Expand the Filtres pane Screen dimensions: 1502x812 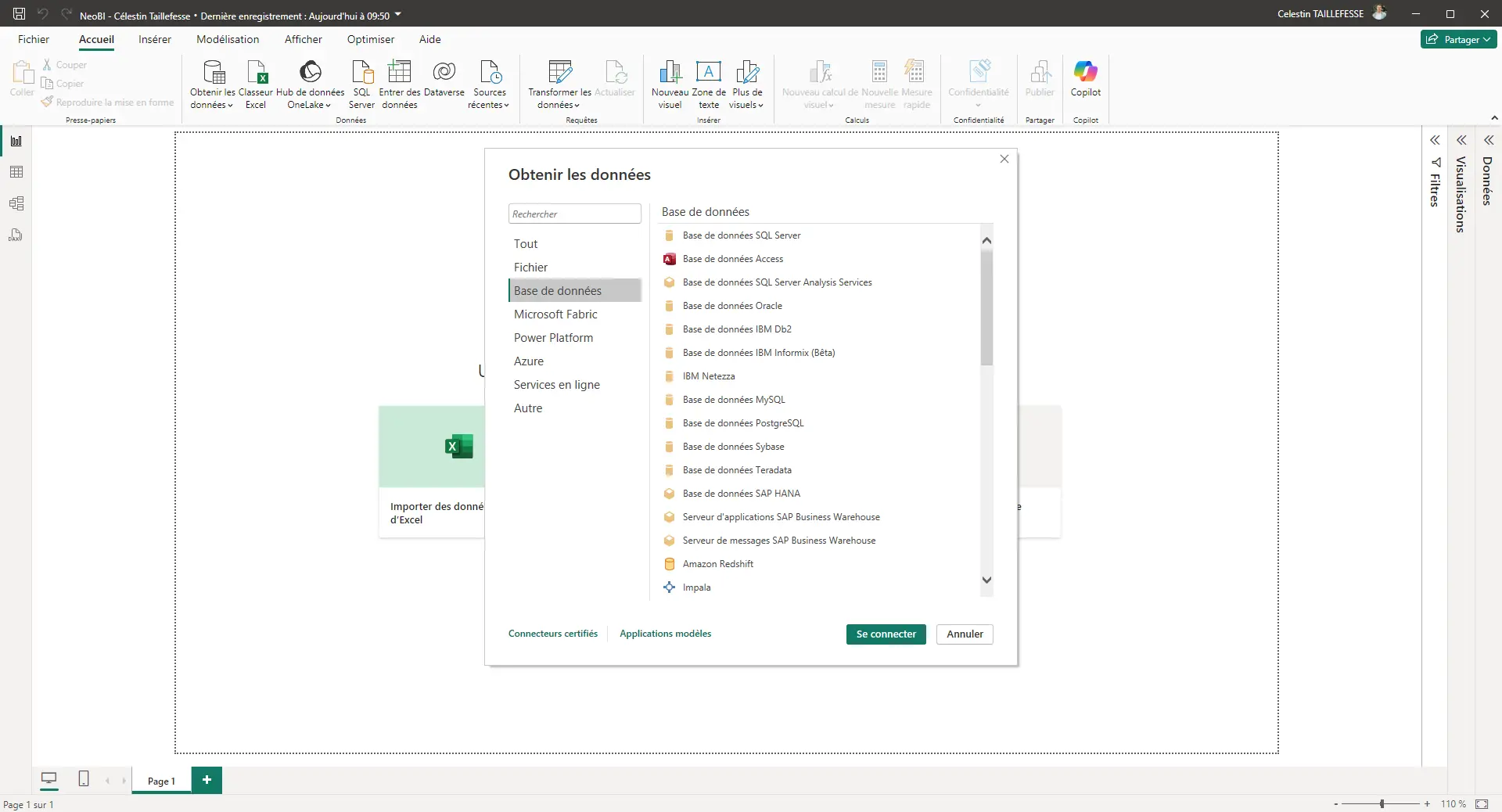(x=1435, y=140)
